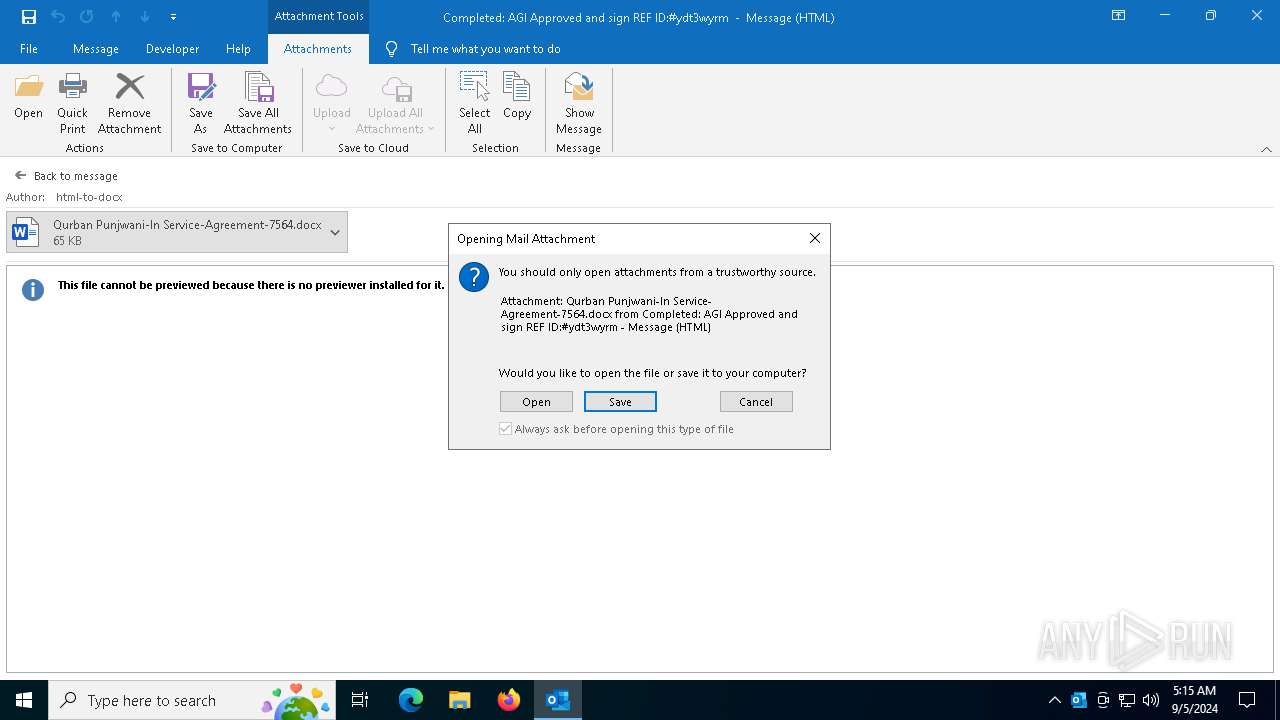This screenshot has width=1280, height=720.
Task: Open Microsoft Edge from the taskbar
Action: [411, 700]
